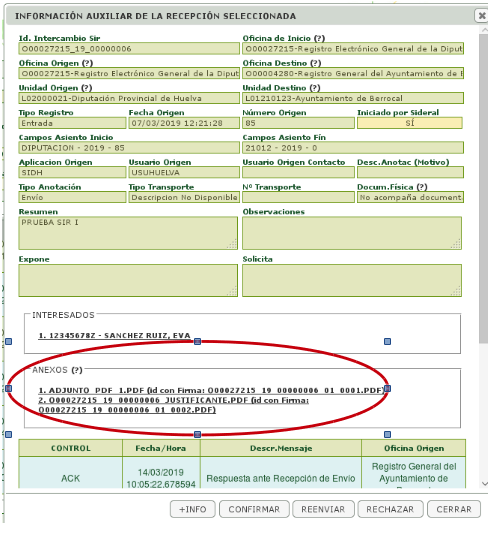Click the Registro General del Ayuntamiento cell

point(414,473)
